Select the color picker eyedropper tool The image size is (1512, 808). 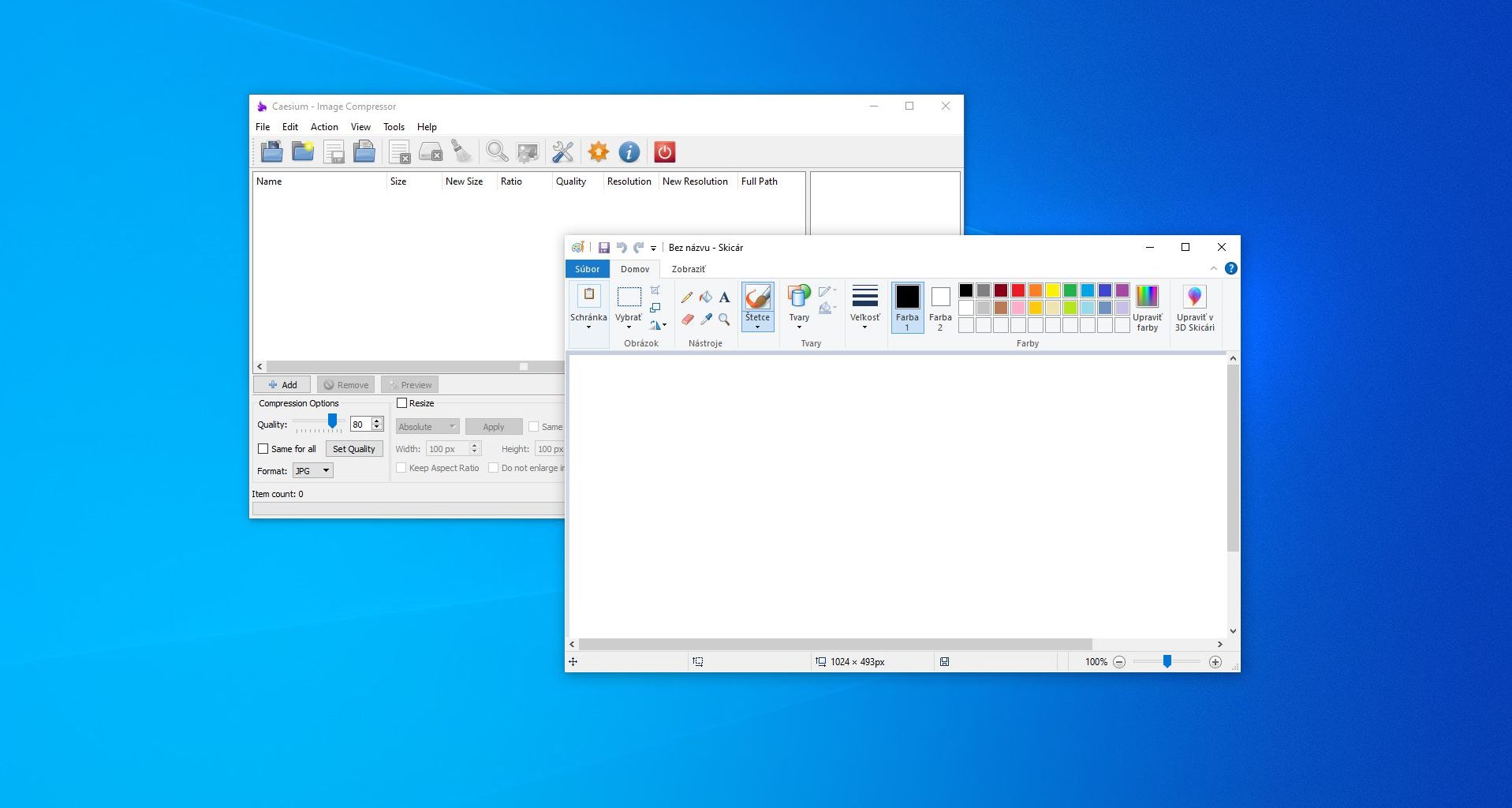click(x=706, y=319)
